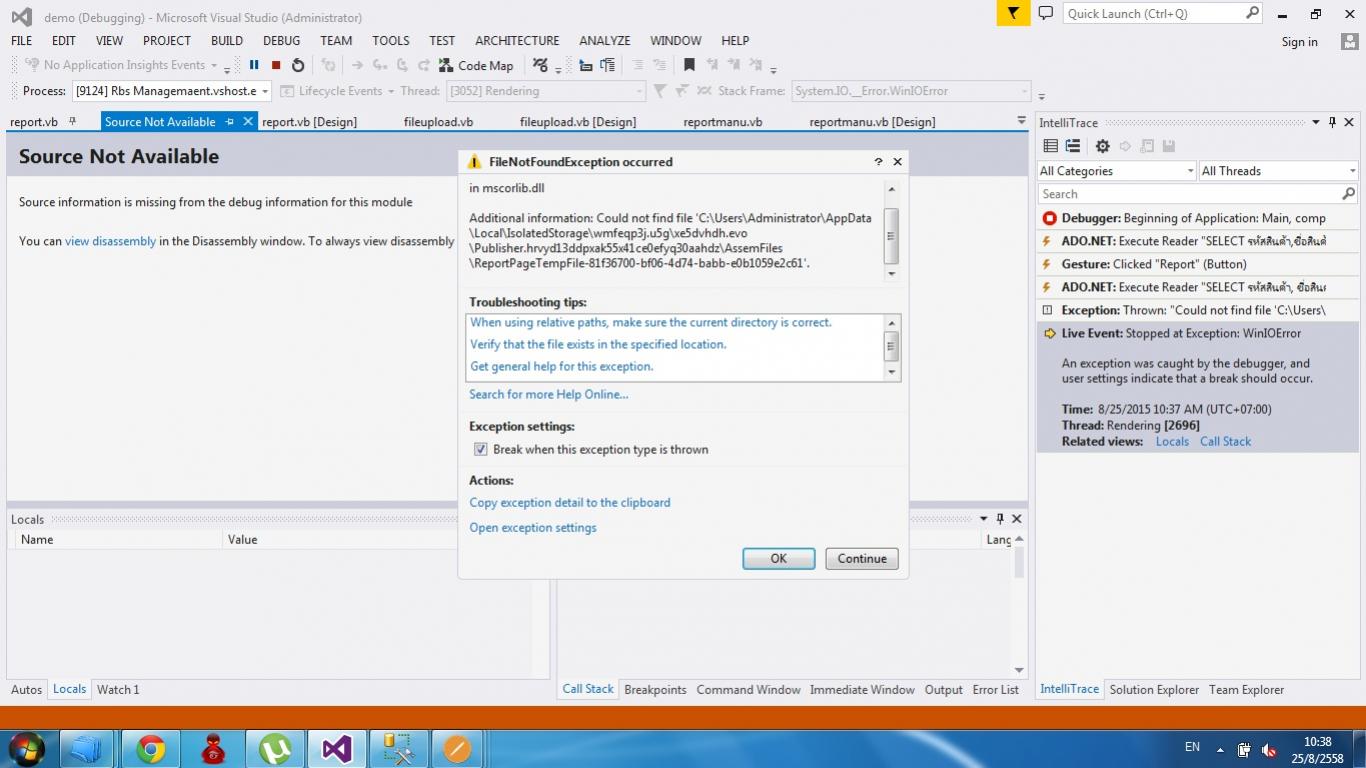1366x768 pixels.
Task: Switch to the Breakpoints tab
Action: tap(655, 689)
